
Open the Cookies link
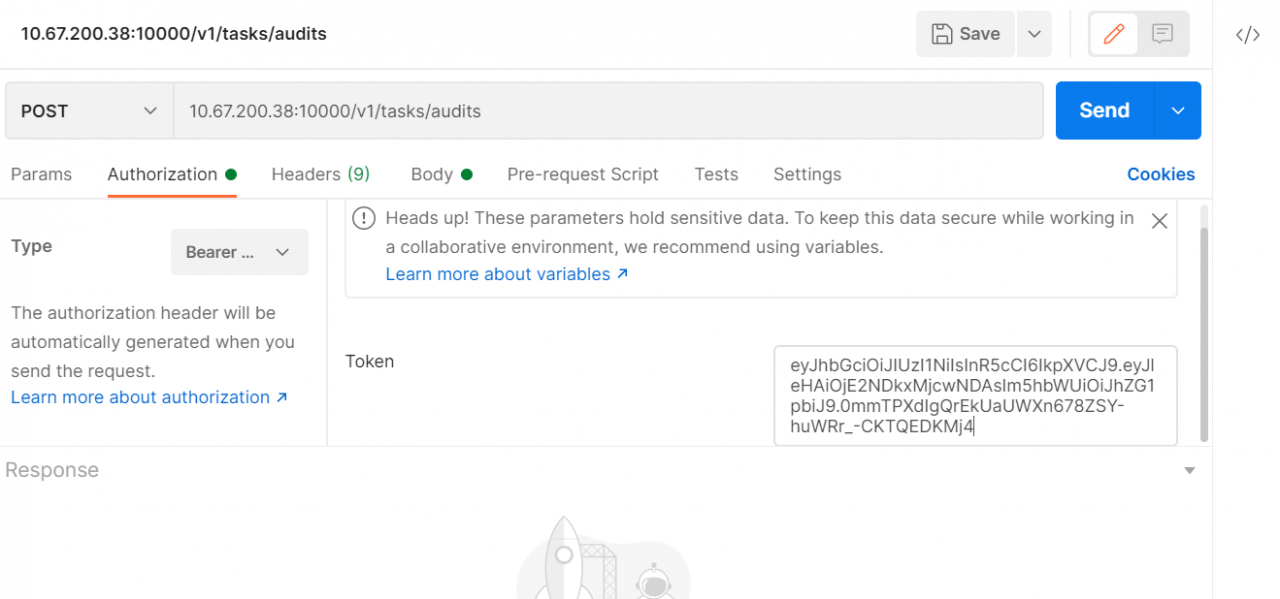1161,174
